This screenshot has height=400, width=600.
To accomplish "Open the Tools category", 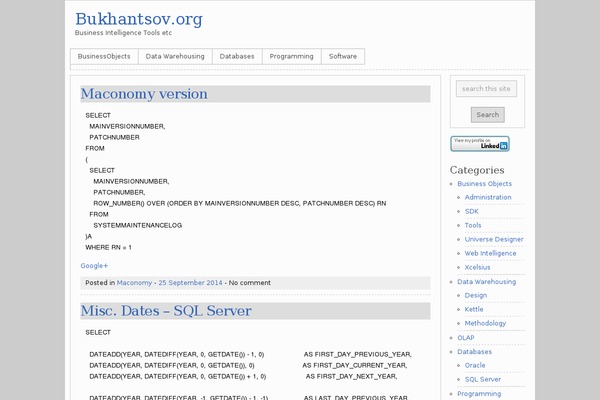I will [x=473, y=225].
